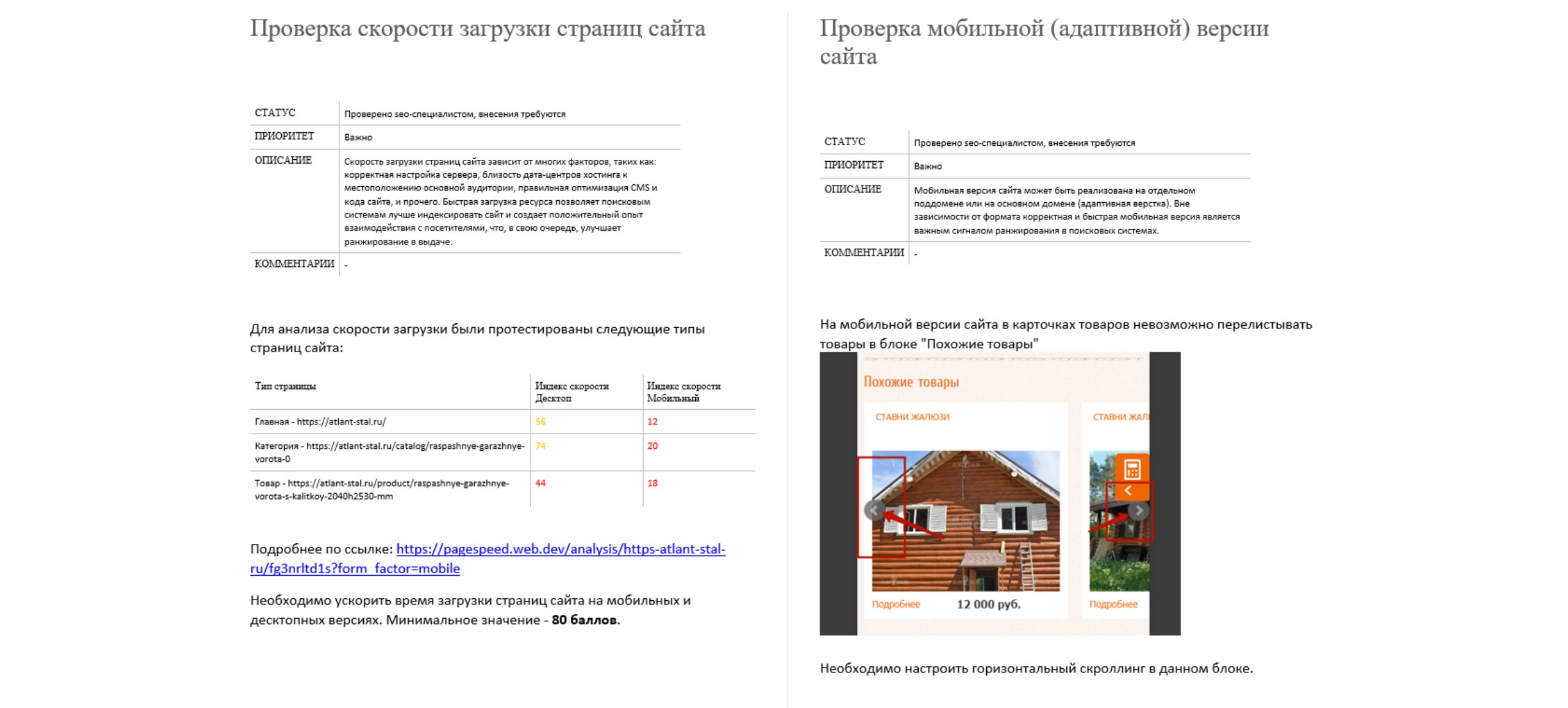
Task: Click the 'Индекс скорости Мобильный' column header
Action: click(x=684, y=392)
